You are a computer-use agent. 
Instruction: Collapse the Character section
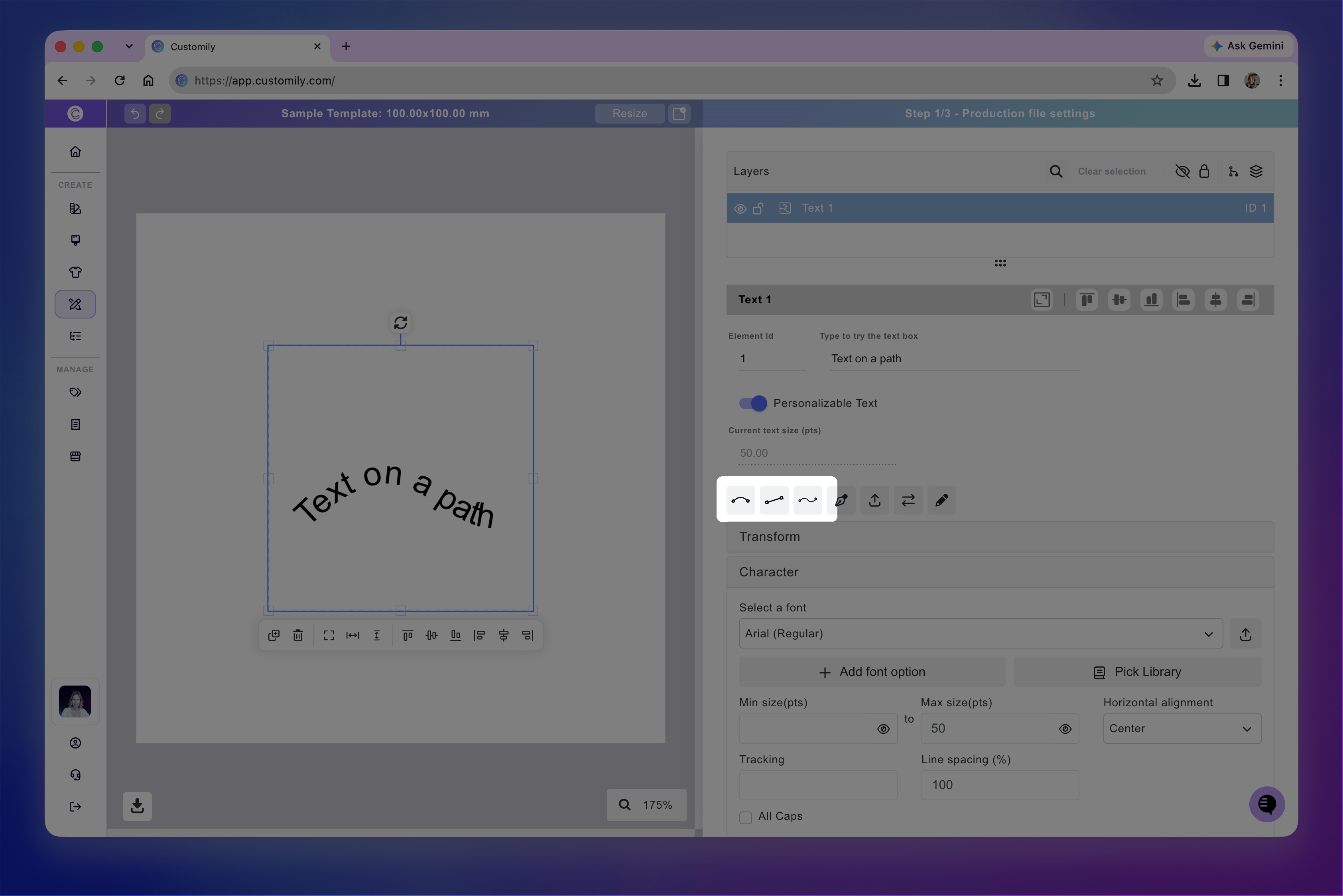tap(1000, 572)
